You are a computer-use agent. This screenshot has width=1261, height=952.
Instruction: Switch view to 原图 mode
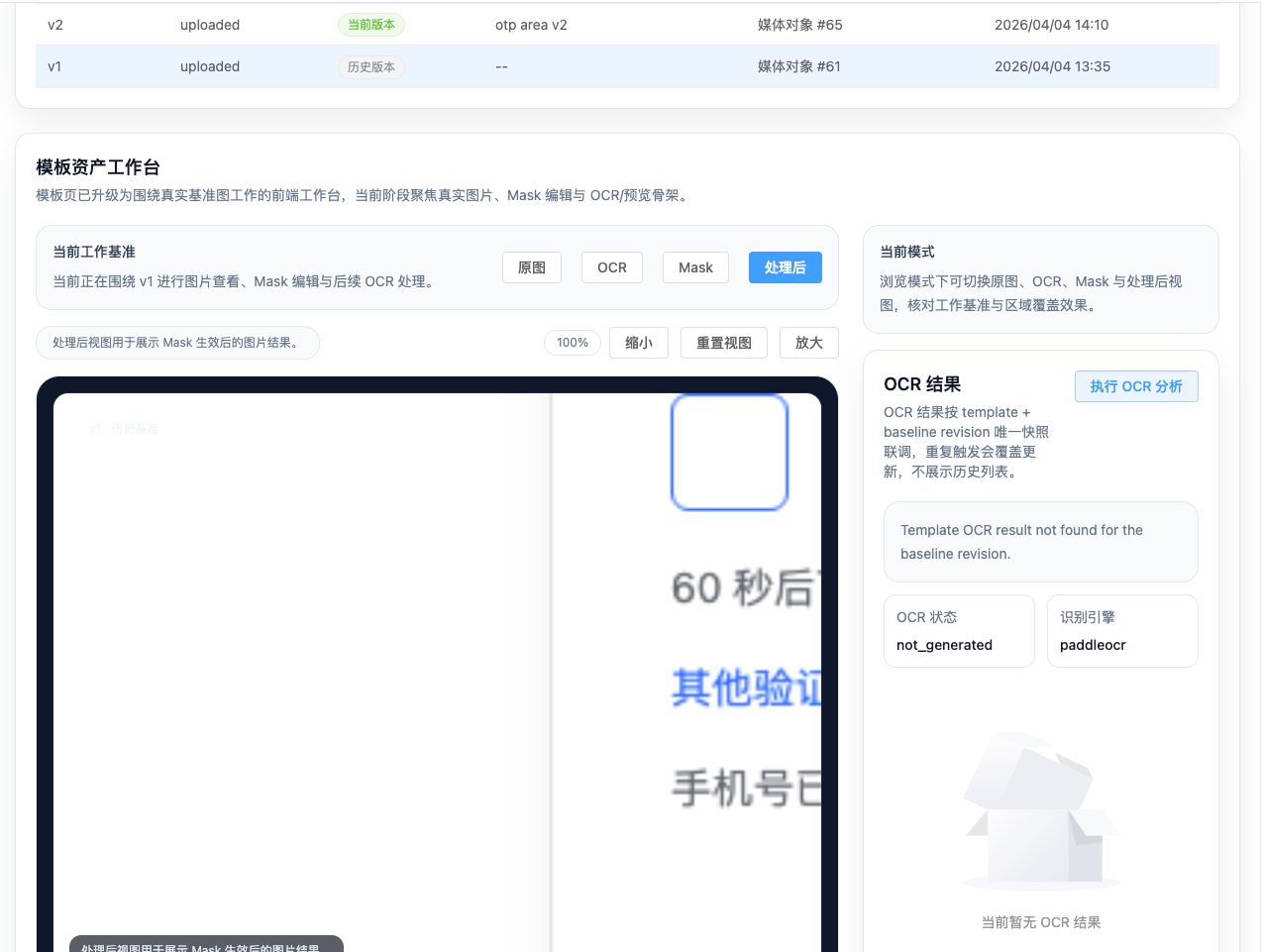click(532, 267)
